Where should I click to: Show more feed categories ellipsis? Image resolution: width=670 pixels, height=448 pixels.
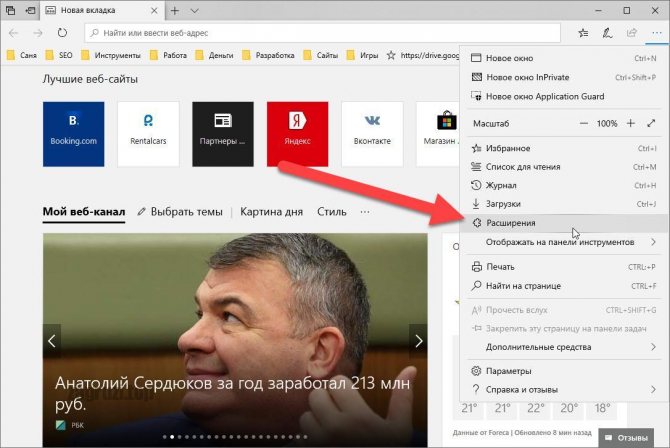[x=364, y=212]
